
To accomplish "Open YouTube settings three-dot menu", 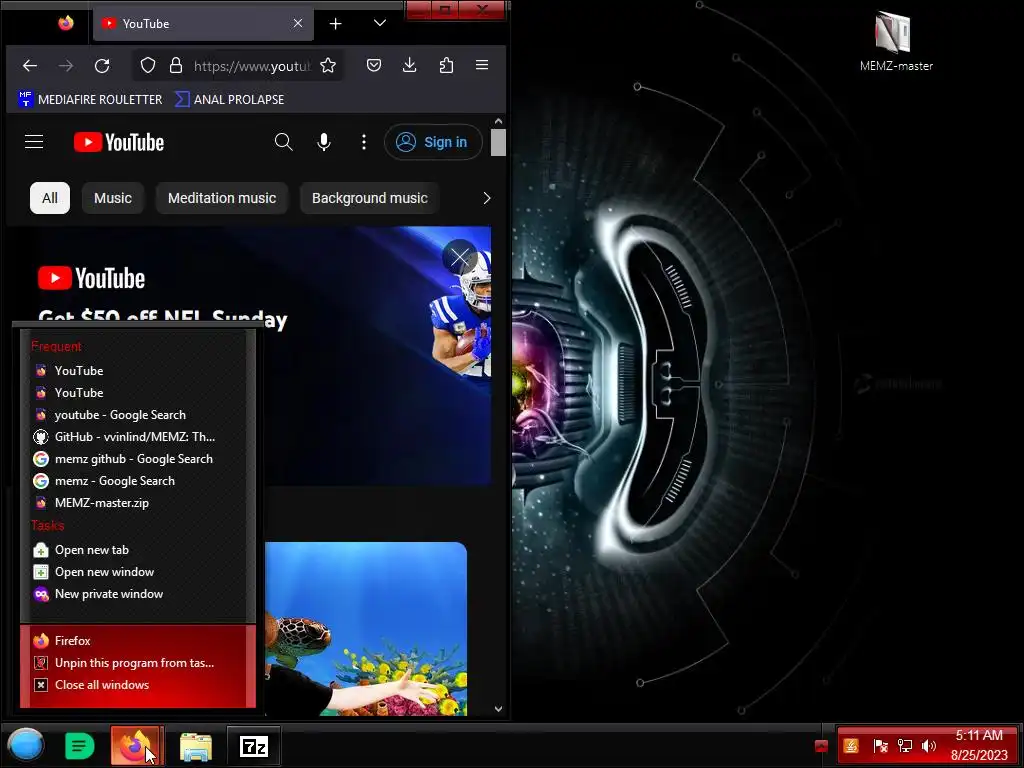I will pos(364,142).
